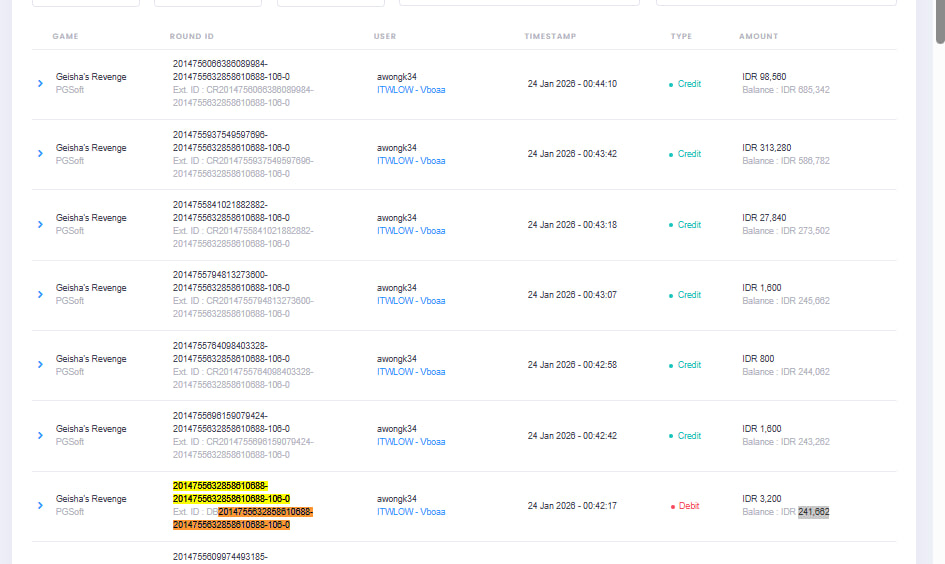Click round ID starting 2014756066386089984
Viewport: 945px width, 564px height.
(231, 70)
